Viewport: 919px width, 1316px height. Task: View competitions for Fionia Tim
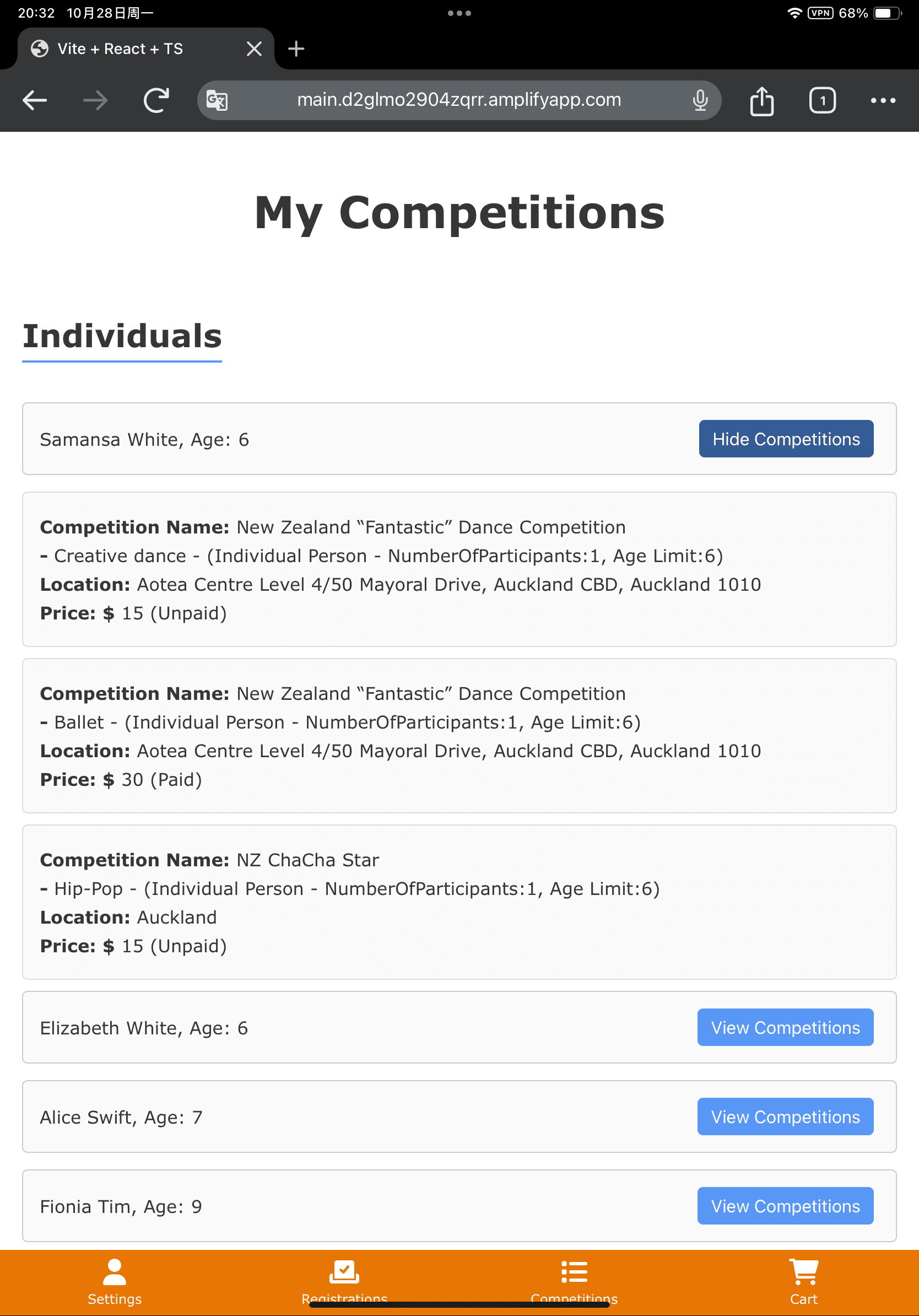(x=785, y=1206)
